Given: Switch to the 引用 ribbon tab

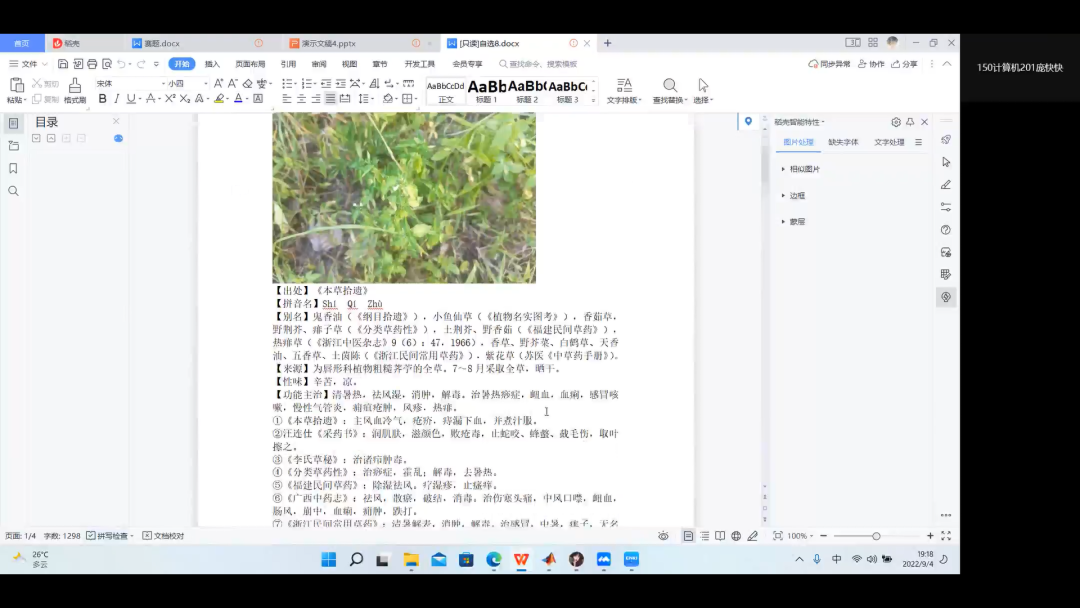Looking at the screenshot, I should pyautogui.click(x=288, y=64).
